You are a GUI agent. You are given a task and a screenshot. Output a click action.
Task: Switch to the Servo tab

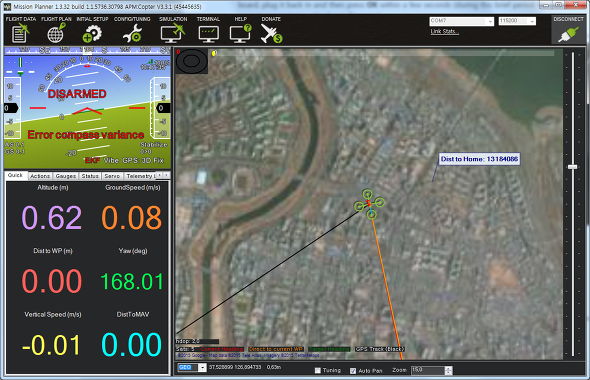tap(112, 176)
